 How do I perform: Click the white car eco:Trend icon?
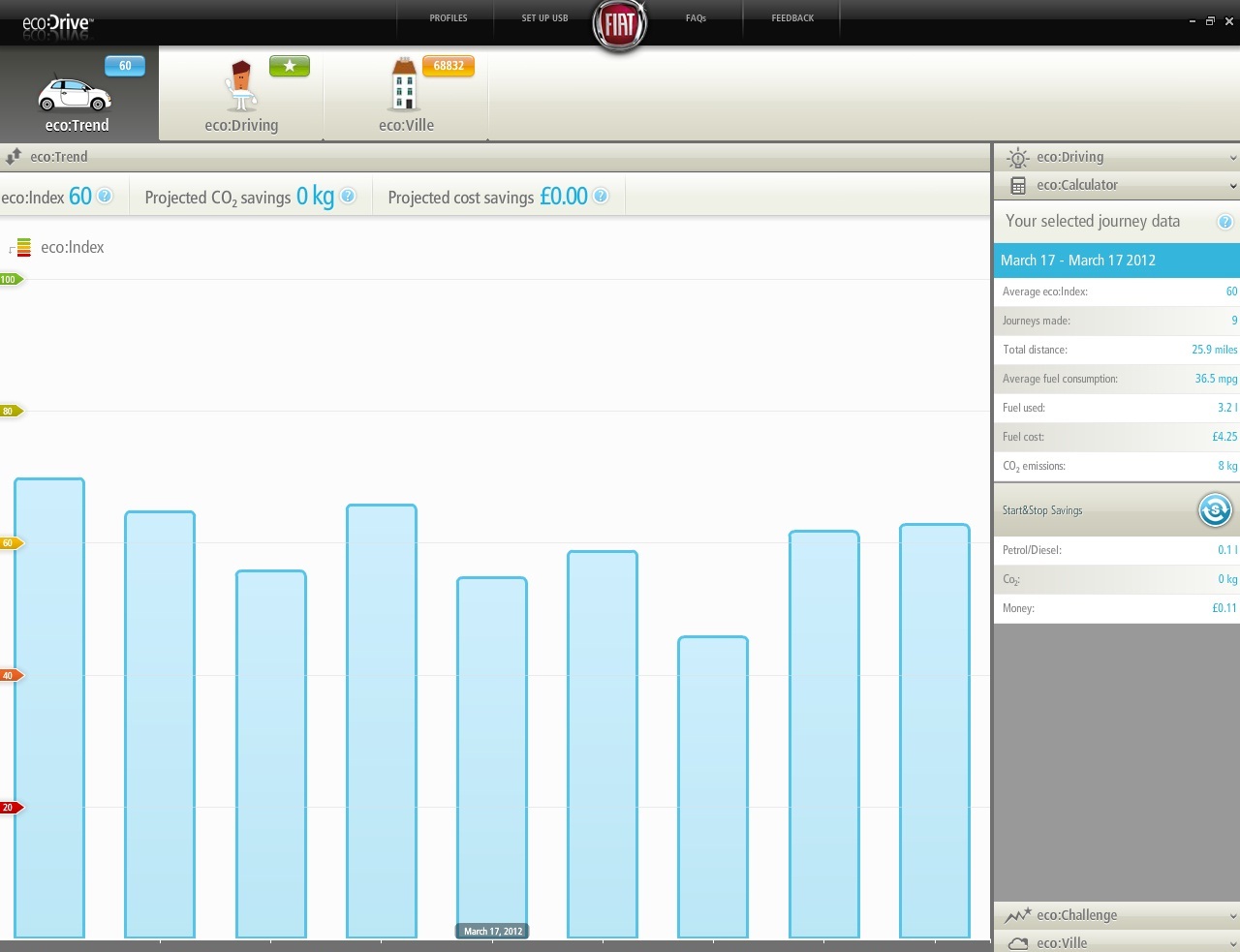pyautogui.click(x=74, y=95)
